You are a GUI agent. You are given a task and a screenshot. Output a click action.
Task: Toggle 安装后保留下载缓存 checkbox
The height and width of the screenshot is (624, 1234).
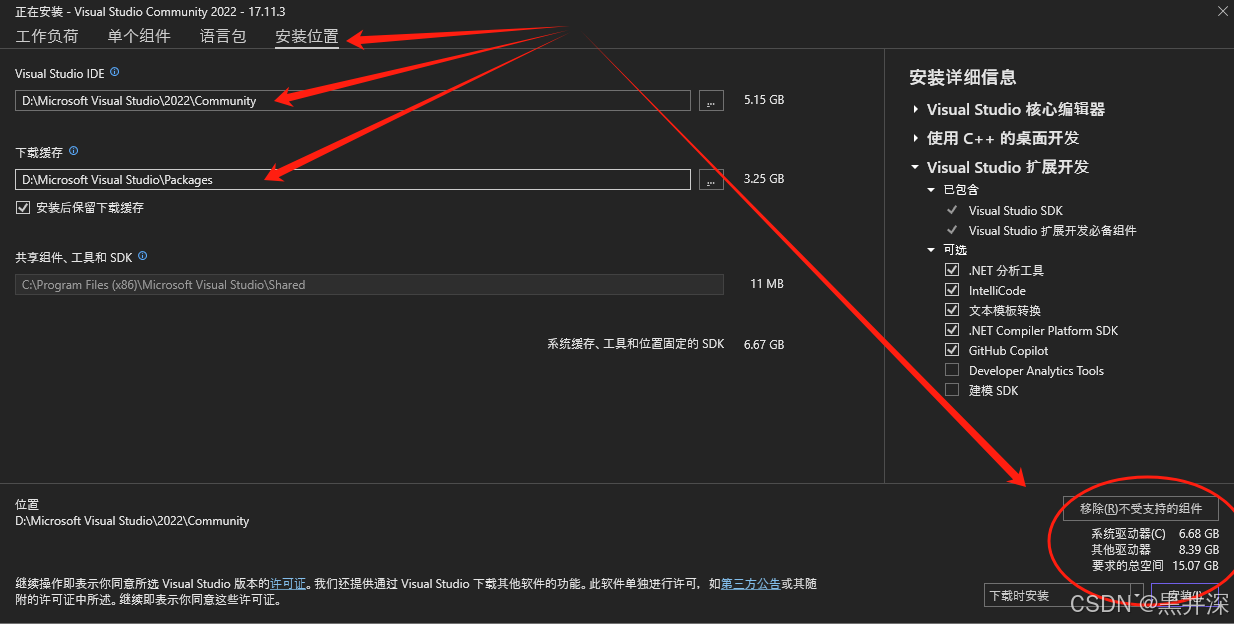23,208
